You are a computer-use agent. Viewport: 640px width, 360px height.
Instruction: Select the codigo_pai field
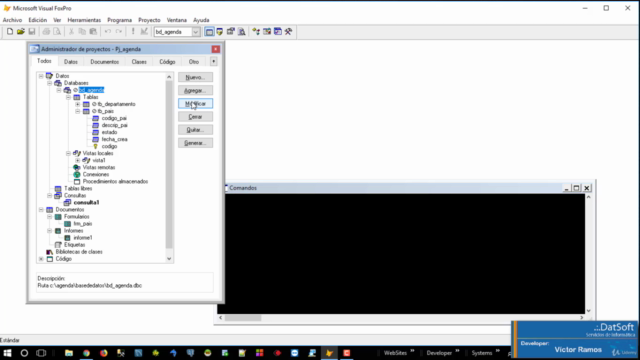coord(114,118)
